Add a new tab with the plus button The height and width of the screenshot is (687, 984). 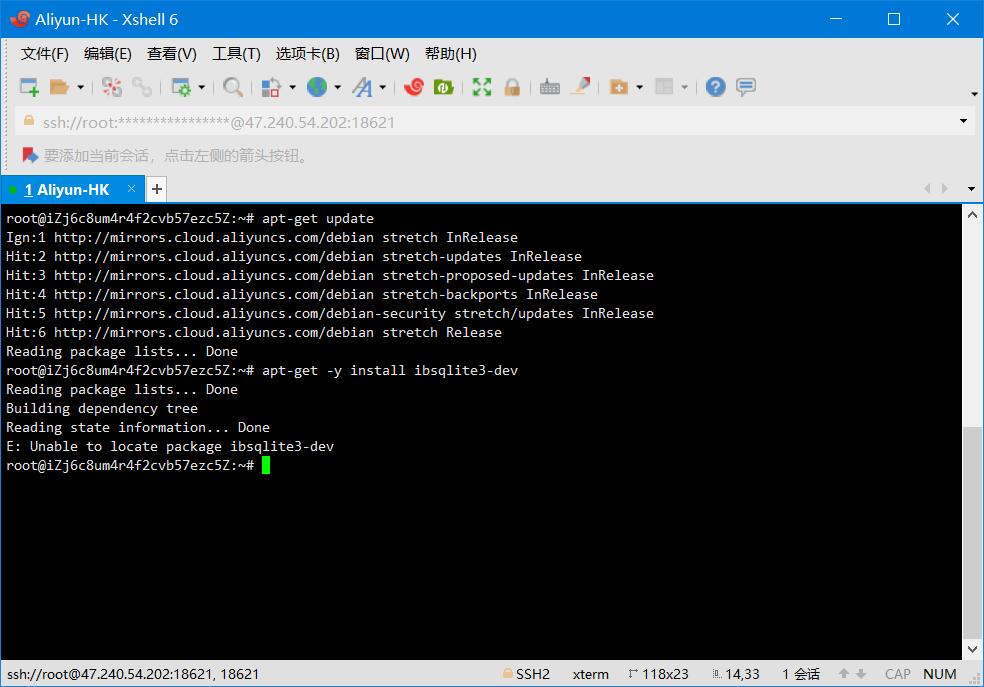pos(157,189)
